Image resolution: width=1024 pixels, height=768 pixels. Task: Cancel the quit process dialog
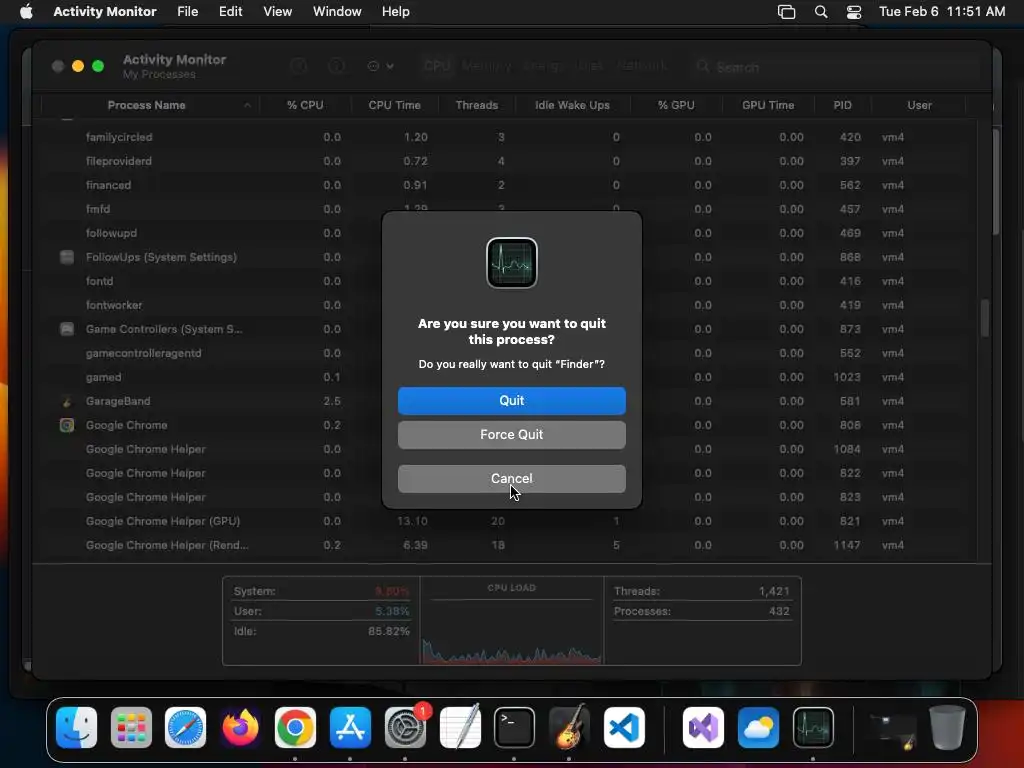pyautogui.click(x=511, y=478)
